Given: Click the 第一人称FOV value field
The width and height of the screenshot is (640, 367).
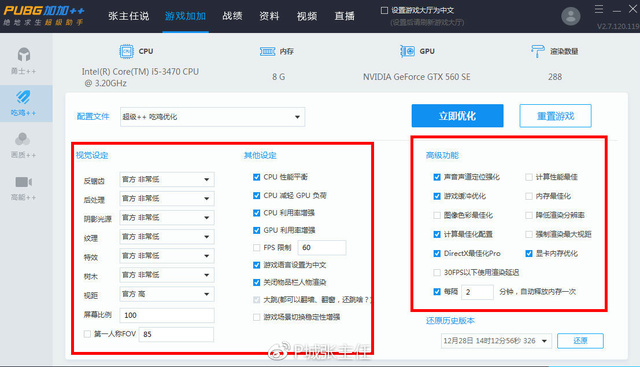Looking at the screenshot, I should (x=176, y=334).
